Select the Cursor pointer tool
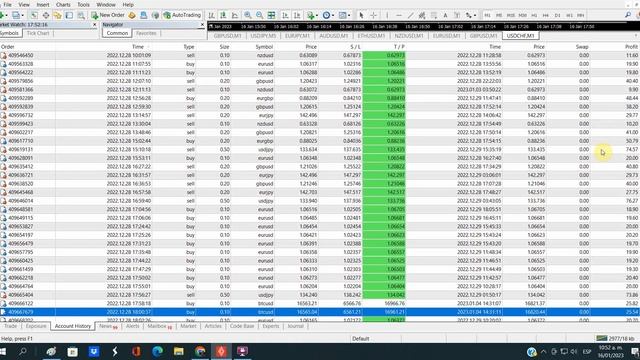 pyautogui.click(x=361, y=16)
